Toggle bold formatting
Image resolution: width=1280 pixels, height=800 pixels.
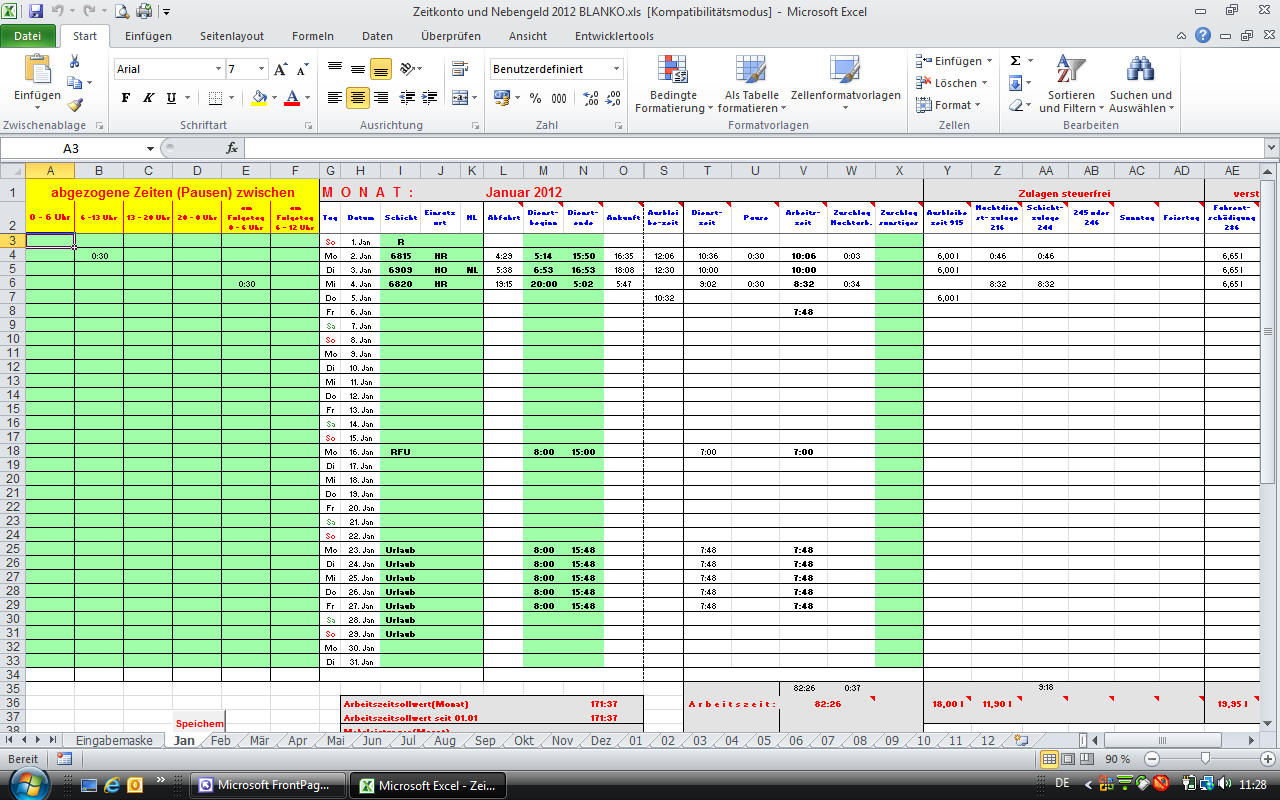pos(126,98)
